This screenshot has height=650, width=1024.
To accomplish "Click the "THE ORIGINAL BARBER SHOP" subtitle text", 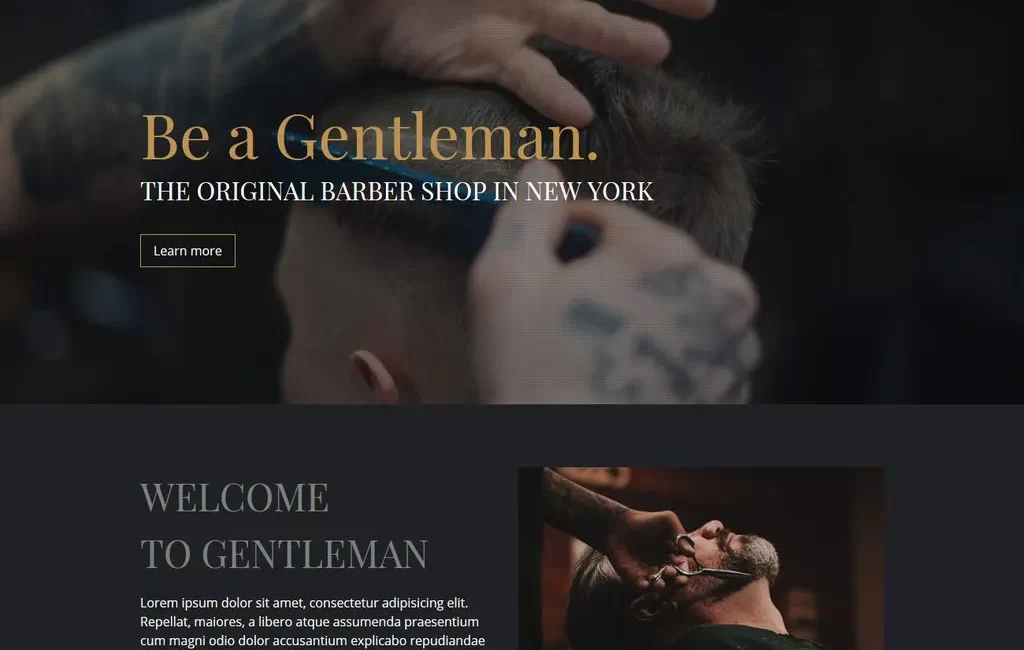I will [x=315, y=191].
